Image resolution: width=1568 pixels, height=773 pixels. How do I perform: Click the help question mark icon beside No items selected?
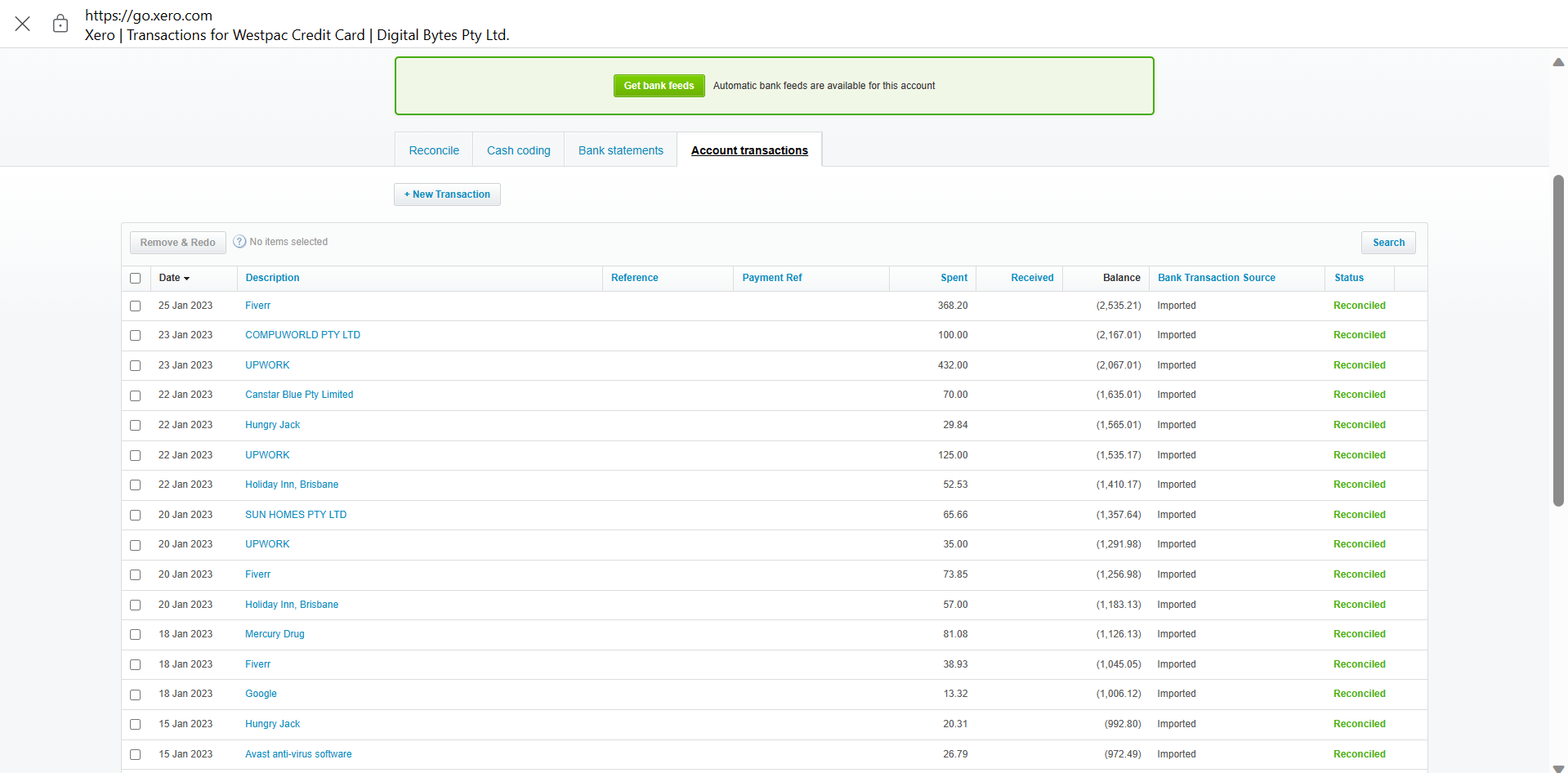[239, 242]
